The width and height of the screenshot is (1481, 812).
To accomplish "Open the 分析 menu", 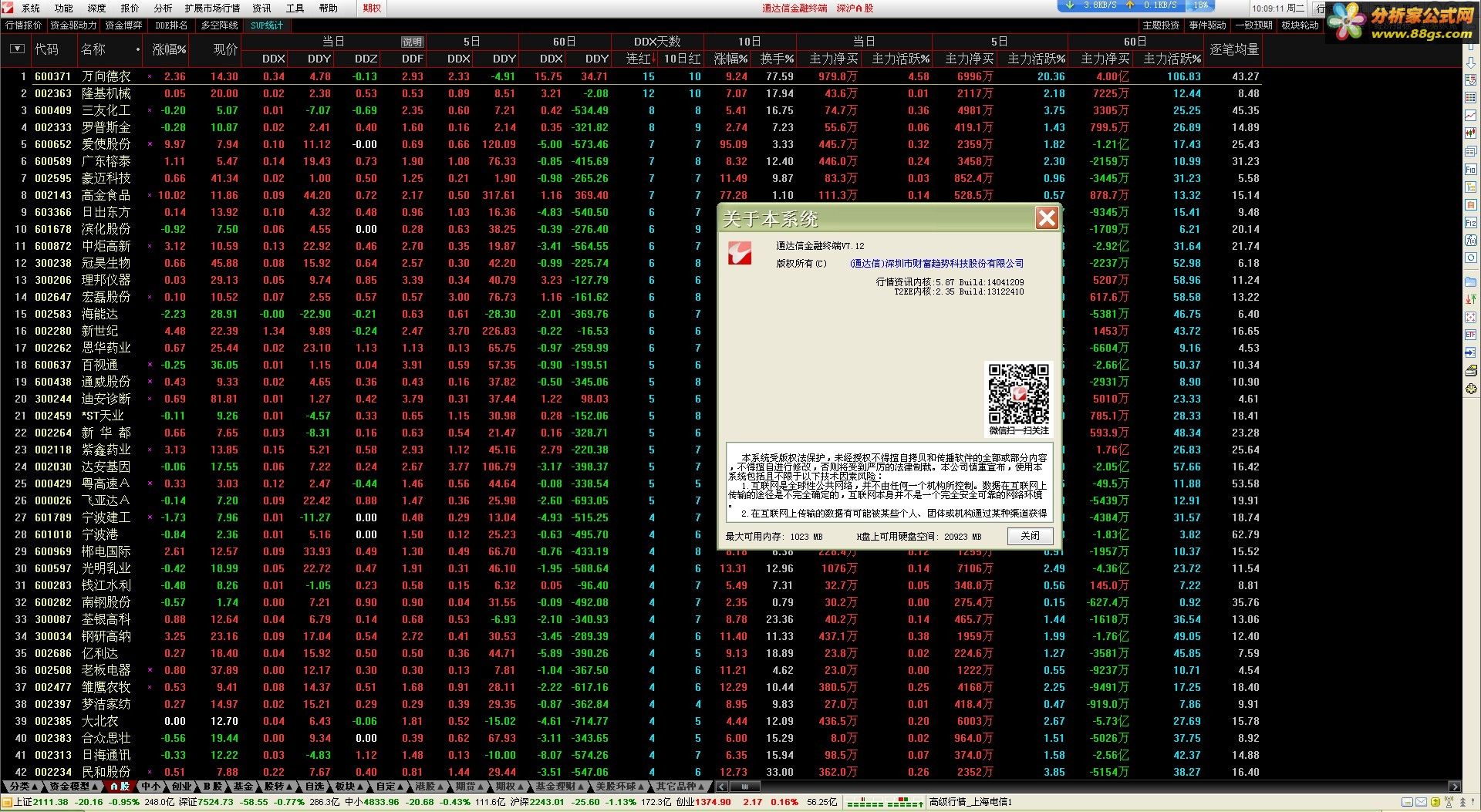I will pos(163,8).
